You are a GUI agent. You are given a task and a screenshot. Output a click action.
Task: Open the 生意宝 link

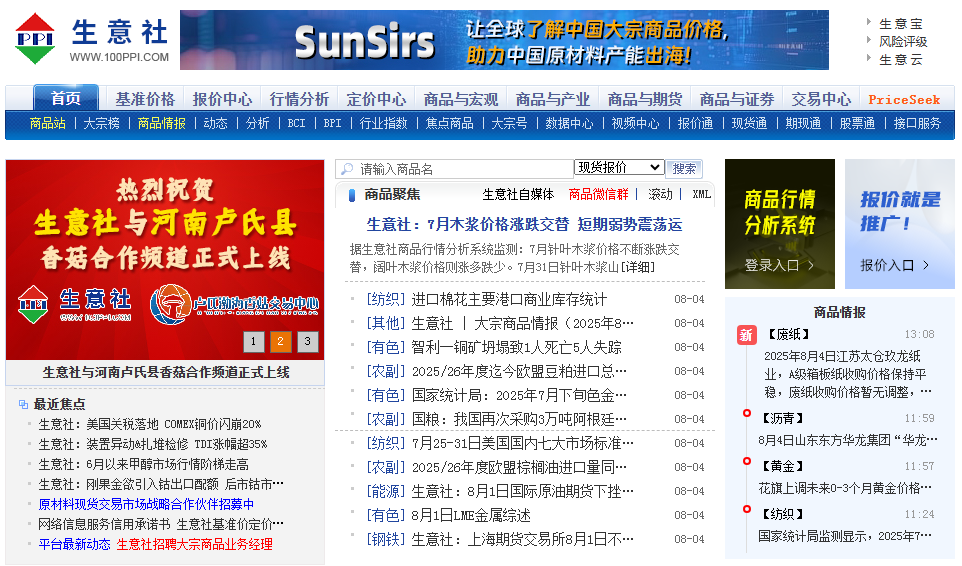[x=901, y=23]
